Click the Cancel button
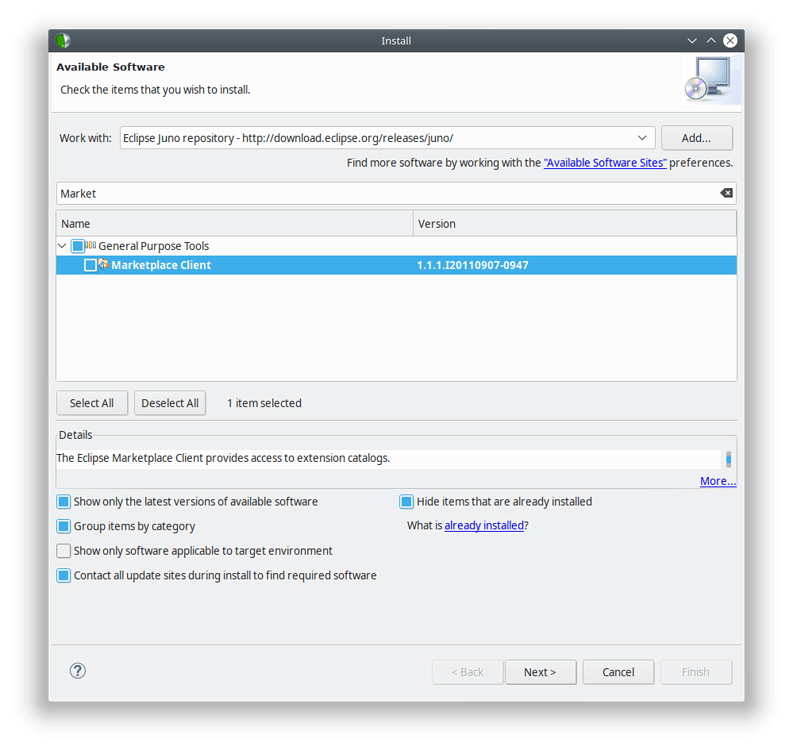The width and height of the screenshot is (792, 750). (618, 672)
